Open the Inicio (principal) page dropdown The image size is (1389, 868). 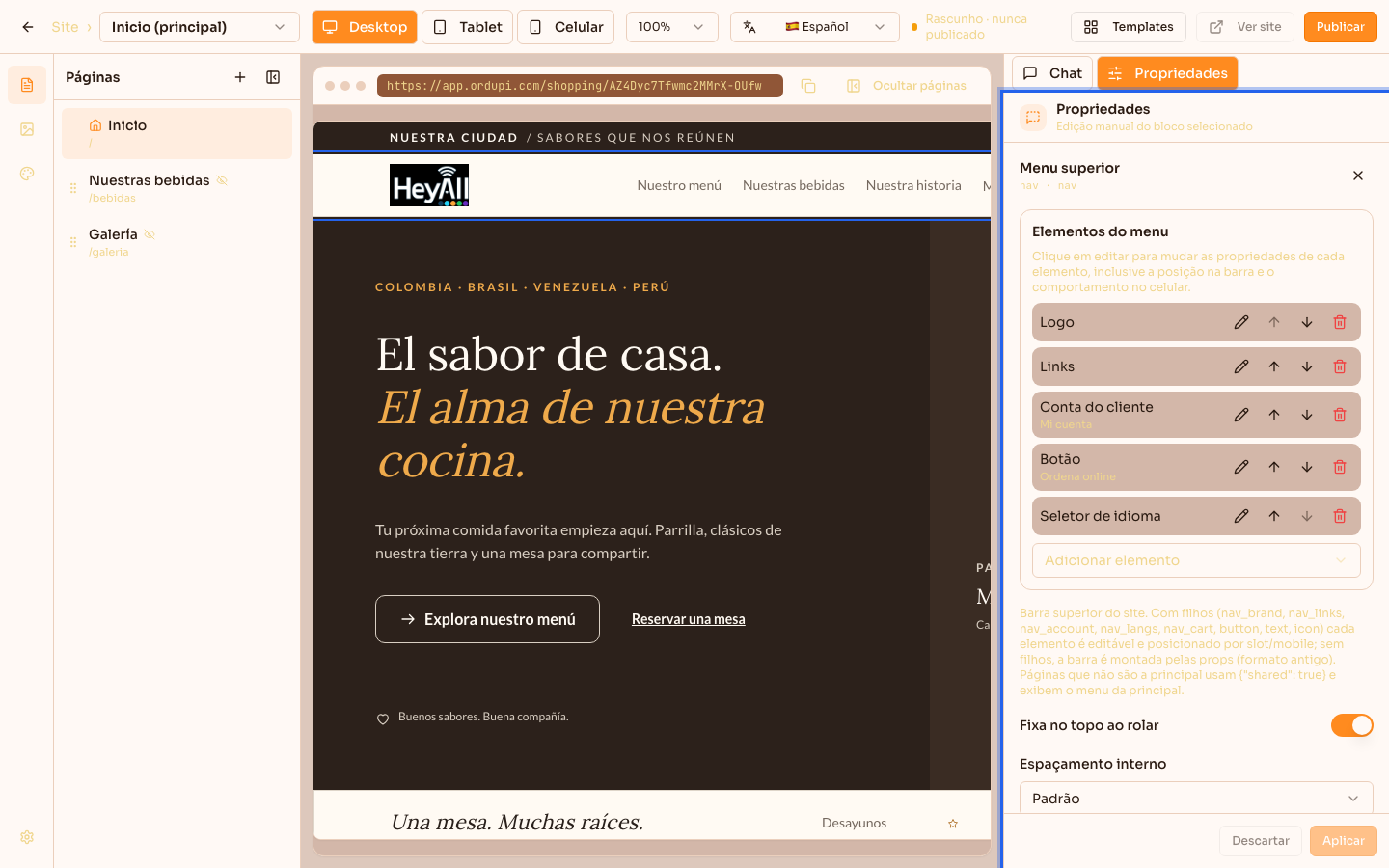pyautogui.click(x=200, y=27)
